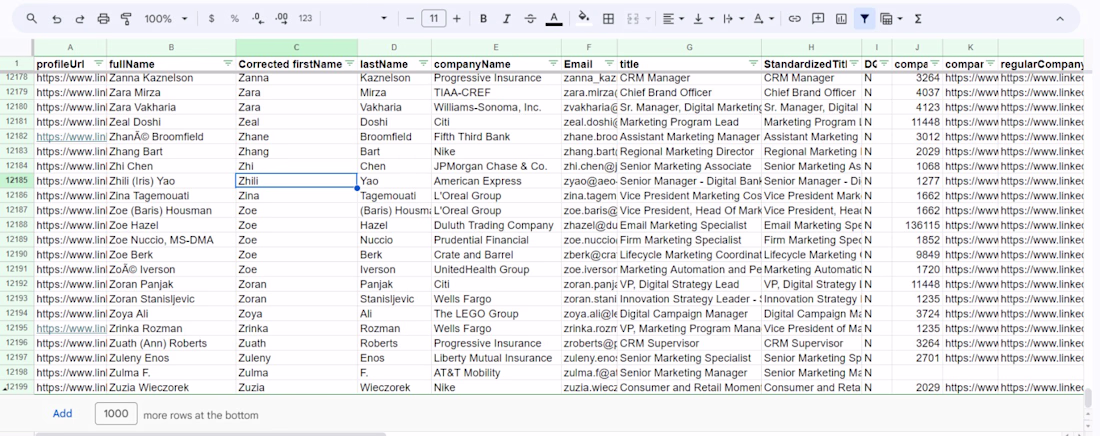
Task: Click 'Duluth Trading Company' cell
Action: point(496,225)
